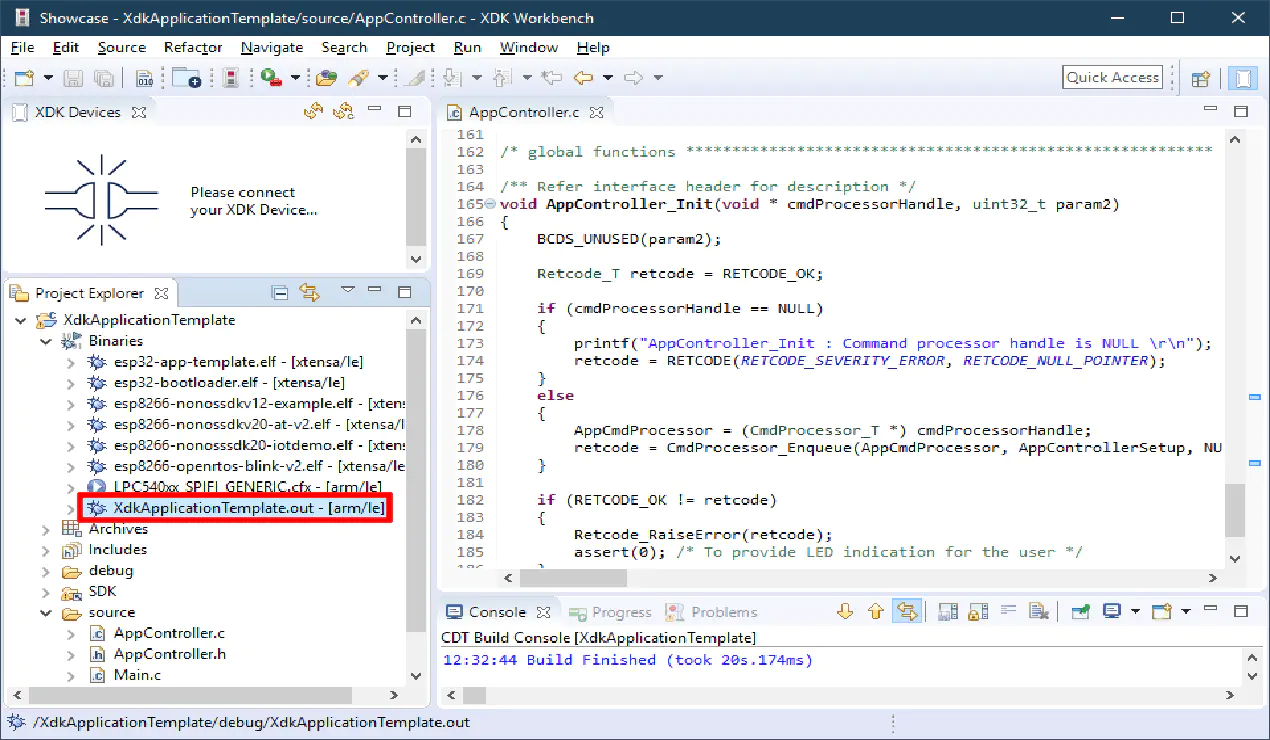This screenshot has width=1270, height=740.
Task: Click the Project Explorer horizontal scrollbar thumb
Action: 191,695
